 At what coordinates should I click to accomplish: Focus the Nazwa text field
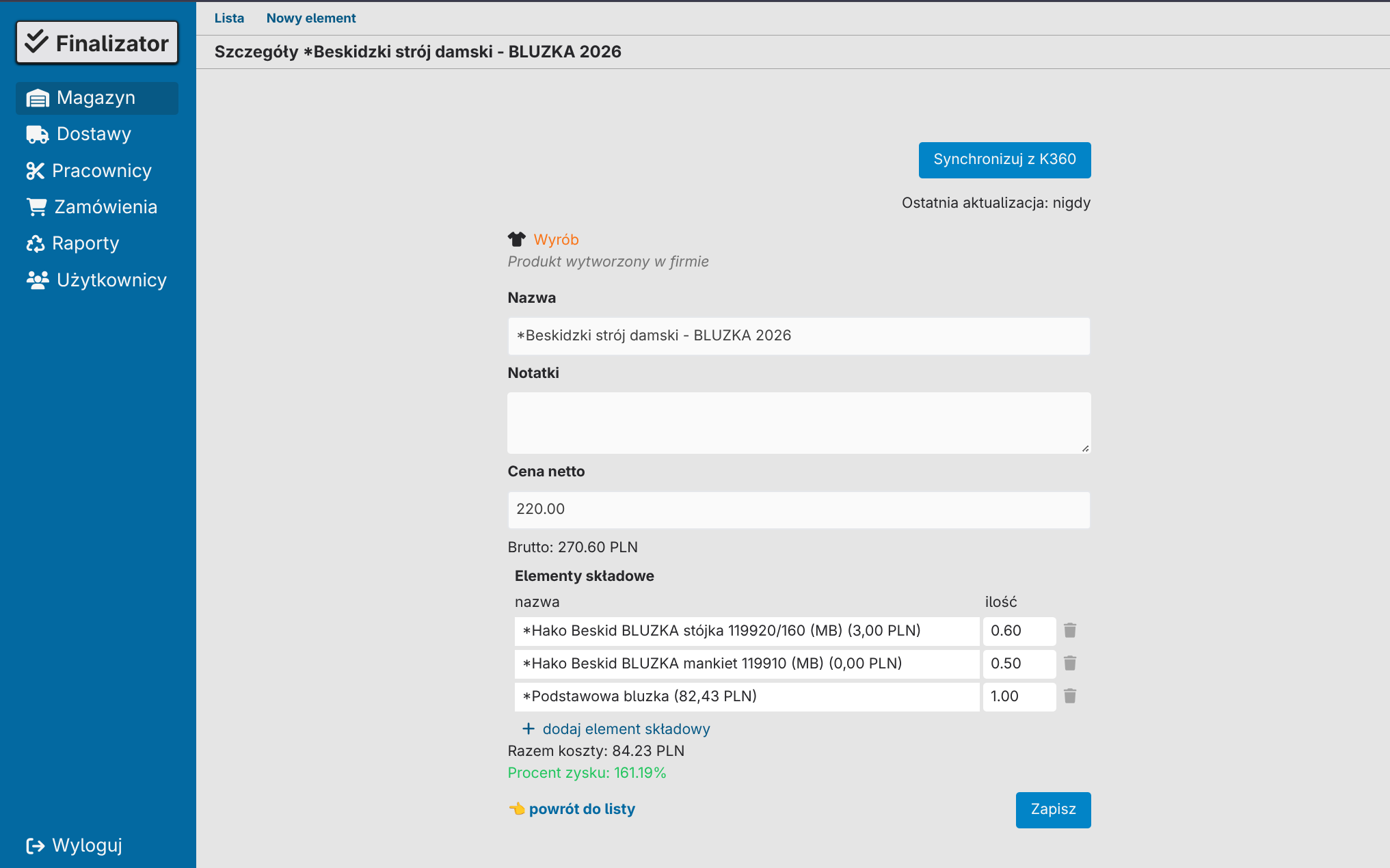click(799, 336)
